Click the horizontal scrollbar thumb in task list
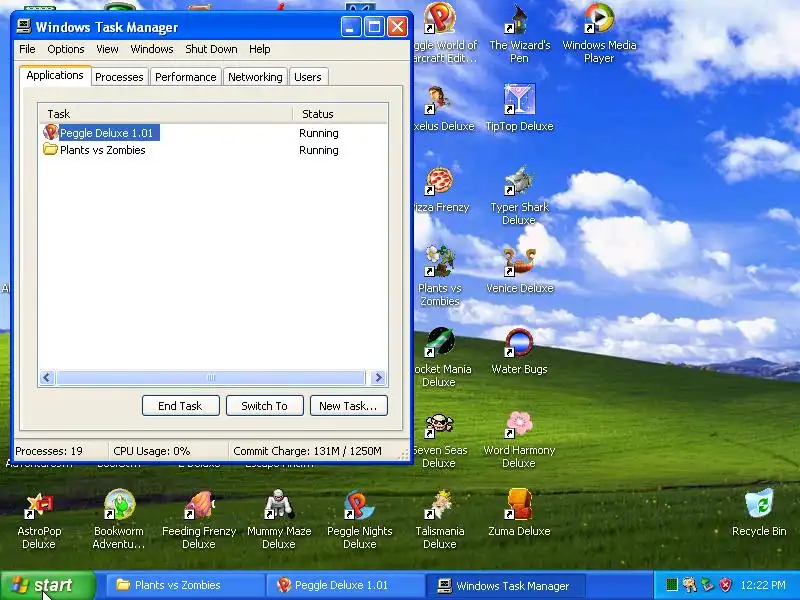Viewport: 800px width, 600px height. click(x=211, y=378)
